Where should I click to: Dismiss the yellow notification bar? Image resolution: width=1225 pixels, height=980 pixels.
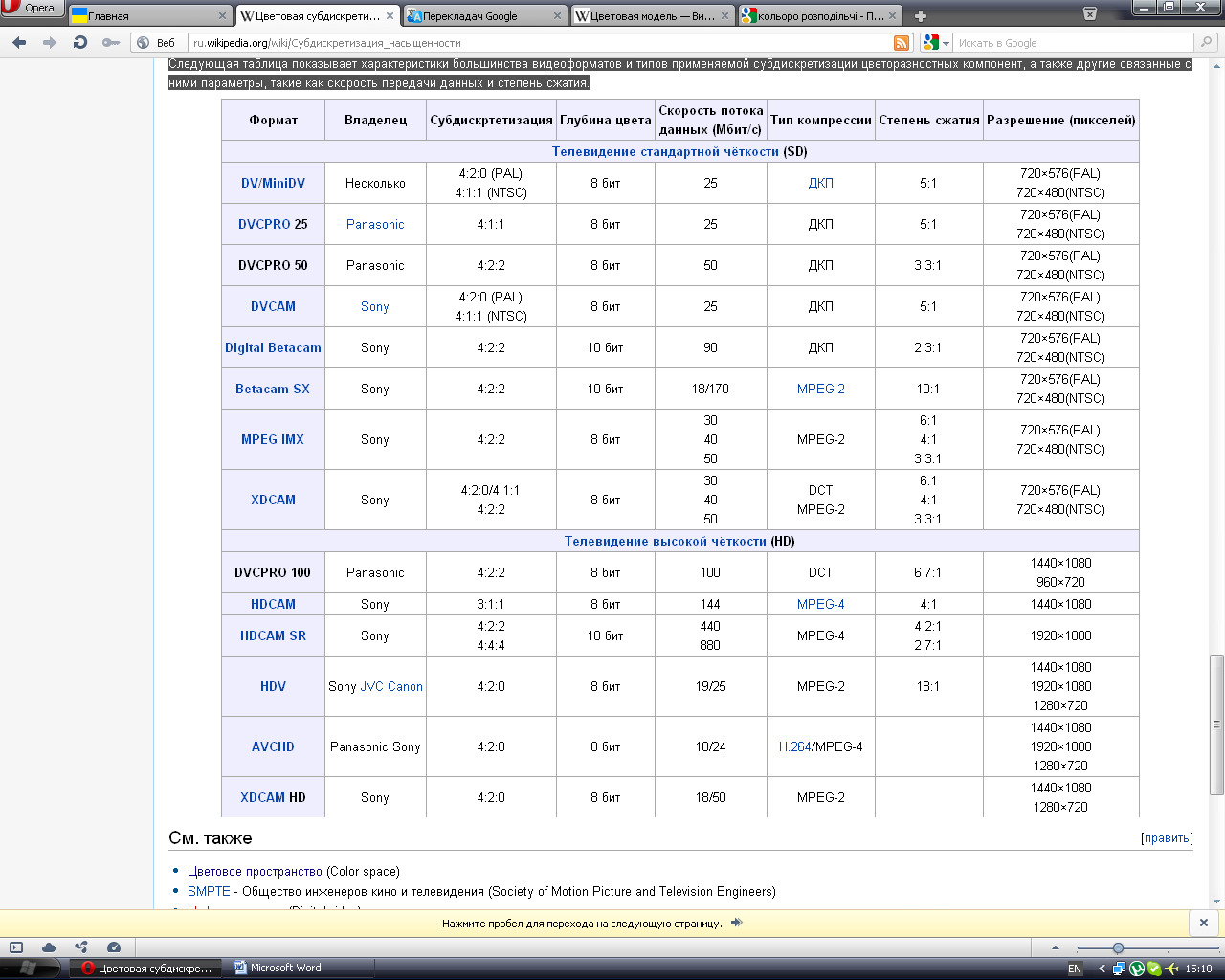pos(1204,923)
